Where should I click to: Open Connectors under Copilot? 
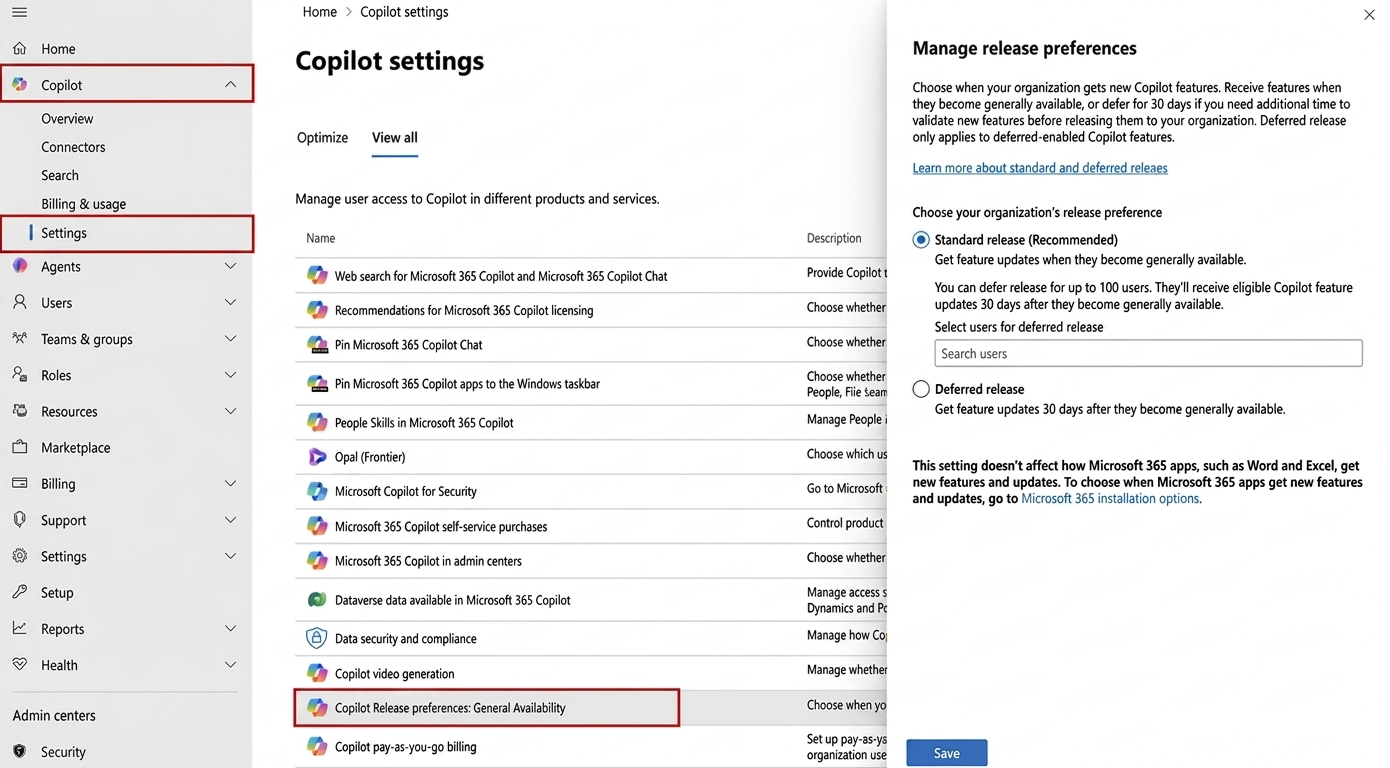tap(73, 147)
